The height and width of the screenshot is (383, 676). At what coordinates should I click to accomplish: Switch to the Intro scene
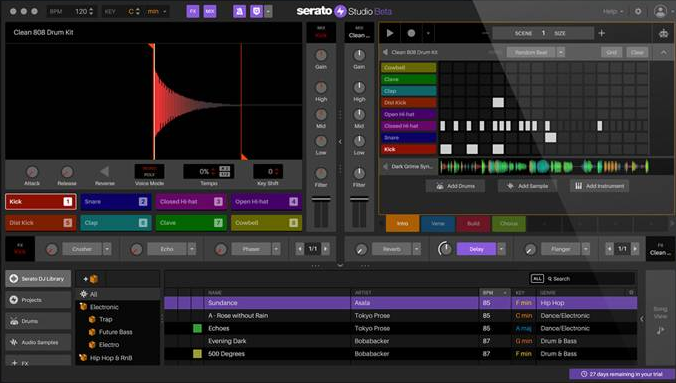402,223
